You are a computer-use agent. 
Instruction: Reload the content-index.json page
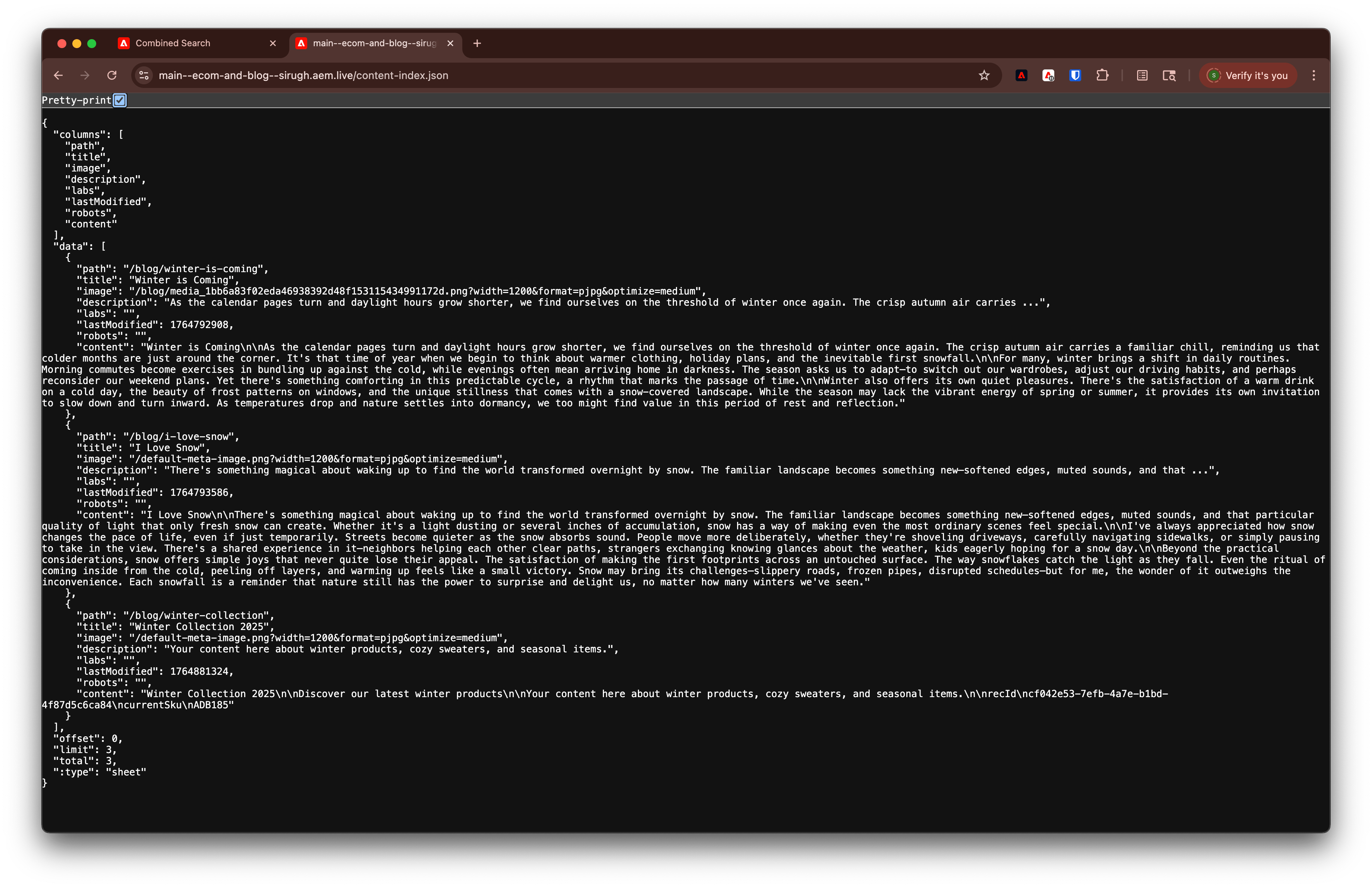[112, 75]
